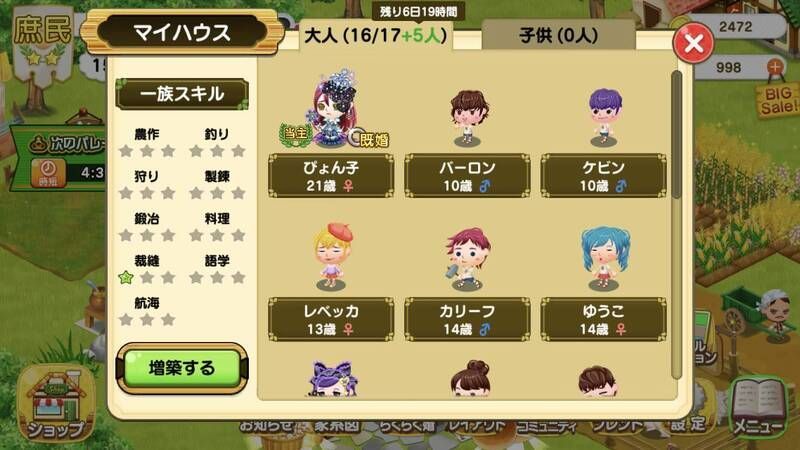
Task: Open the バーロン name plate
Action: coord(467,176)
